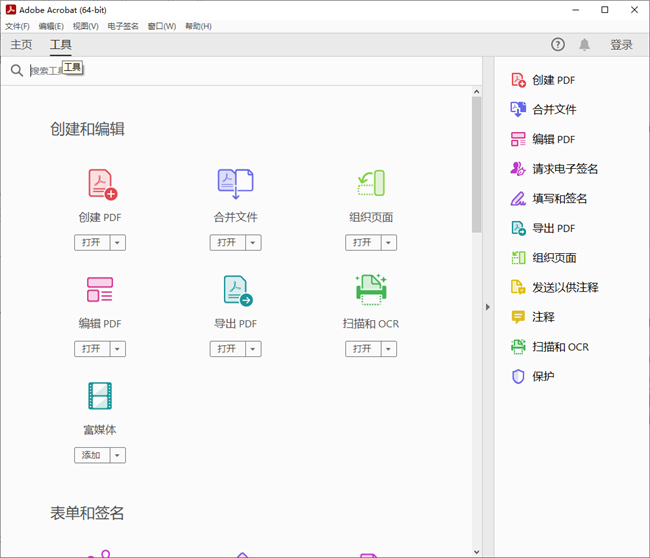Screen dimensions: 650x558
Task: Click 添加 button under 富媒体
Action: pos(92,455)
